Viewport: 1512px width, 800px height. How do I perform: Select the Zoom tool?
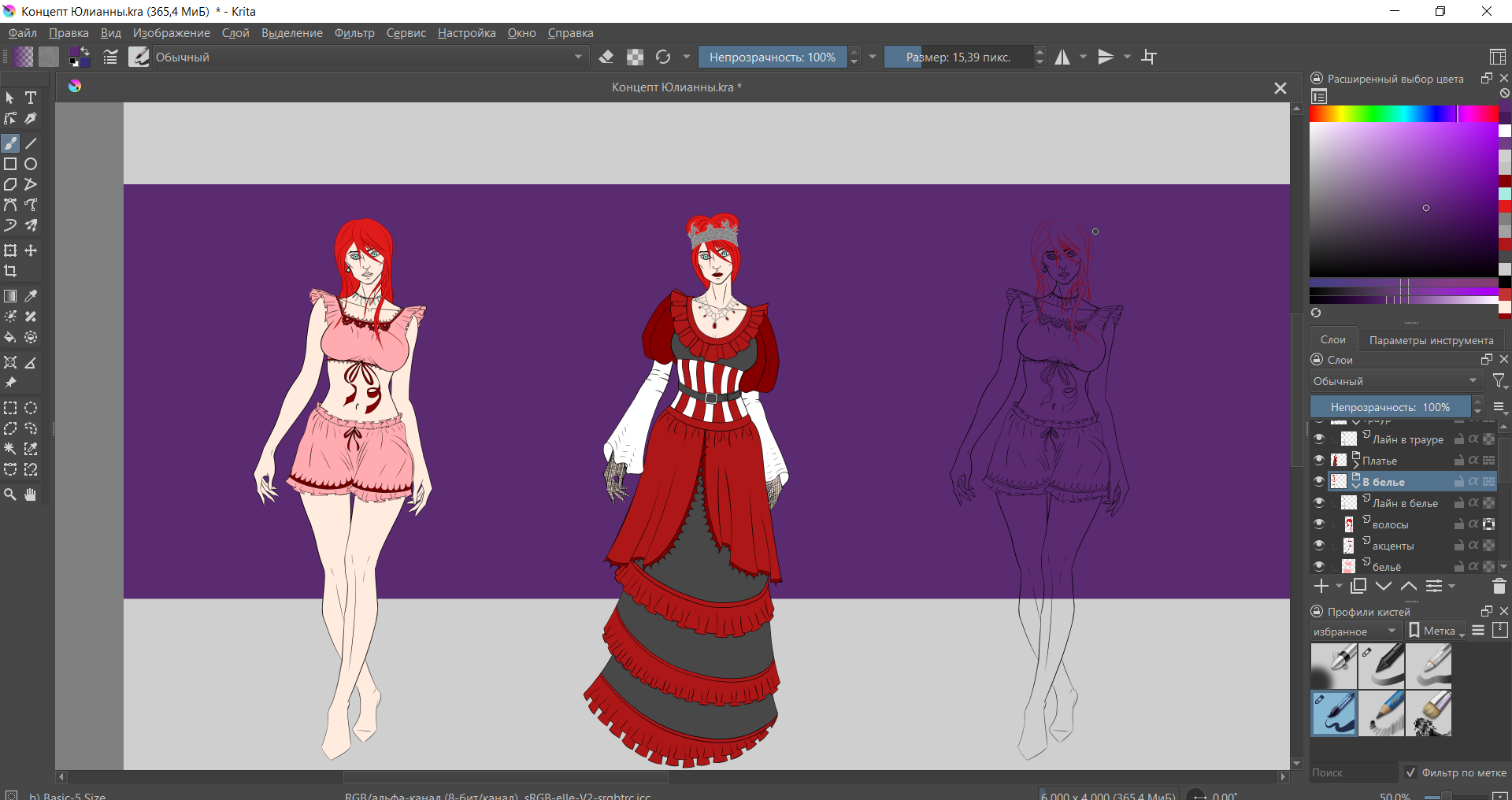coord(10,494)
